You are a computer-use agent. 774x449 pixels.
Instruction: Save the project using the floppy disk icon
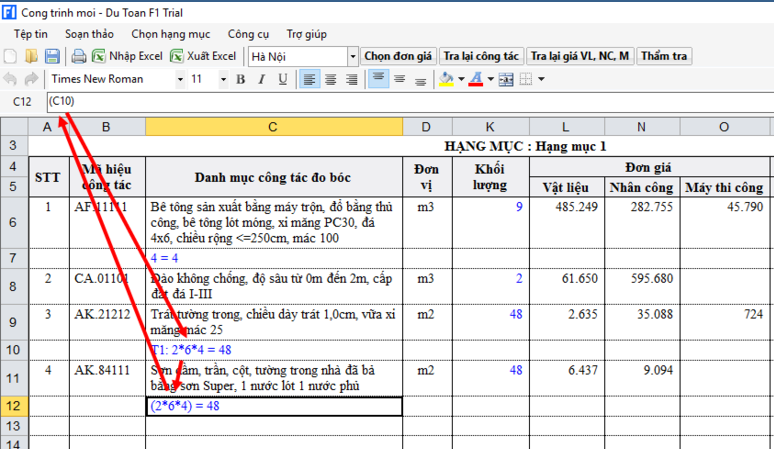point(51,56)
